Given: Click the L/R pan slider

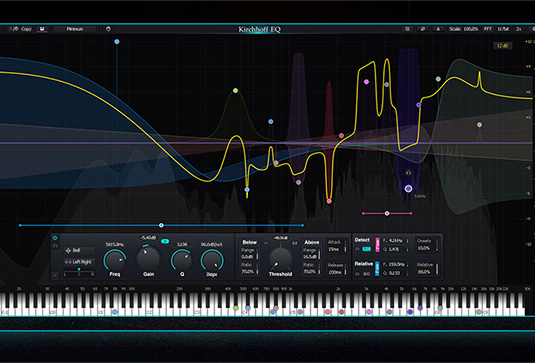Looking at the screenshot, I should click(79, 273).
